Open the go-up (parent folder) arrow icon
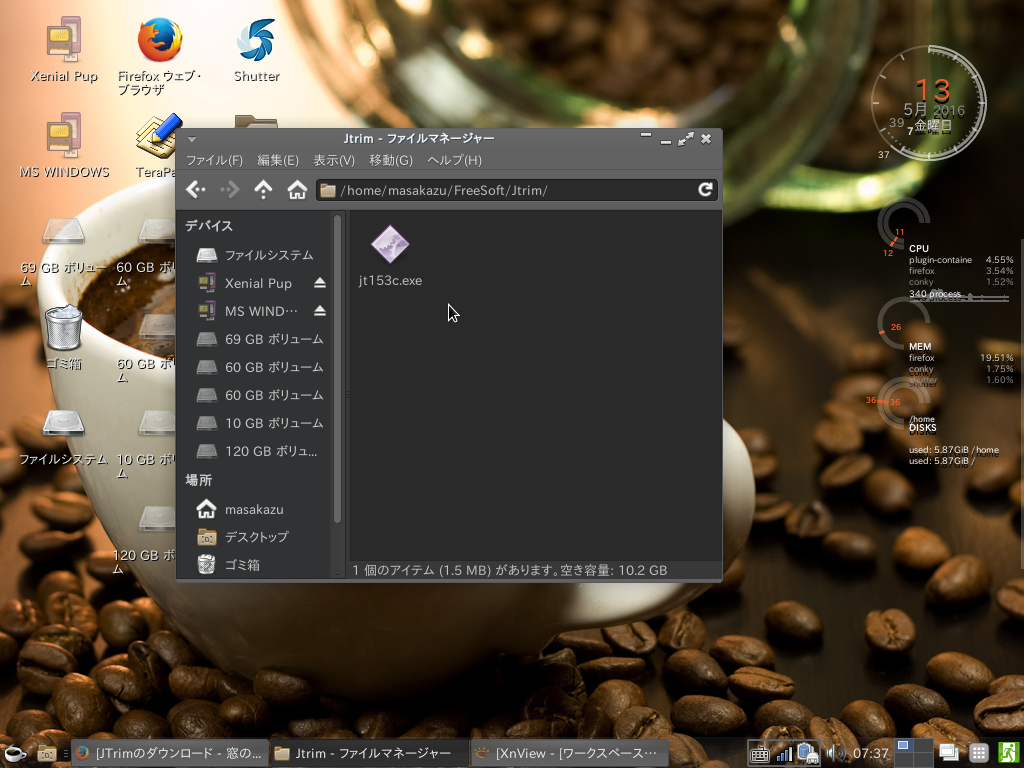This screenshot has height=768, width=1024. click(x=263, y=189)
